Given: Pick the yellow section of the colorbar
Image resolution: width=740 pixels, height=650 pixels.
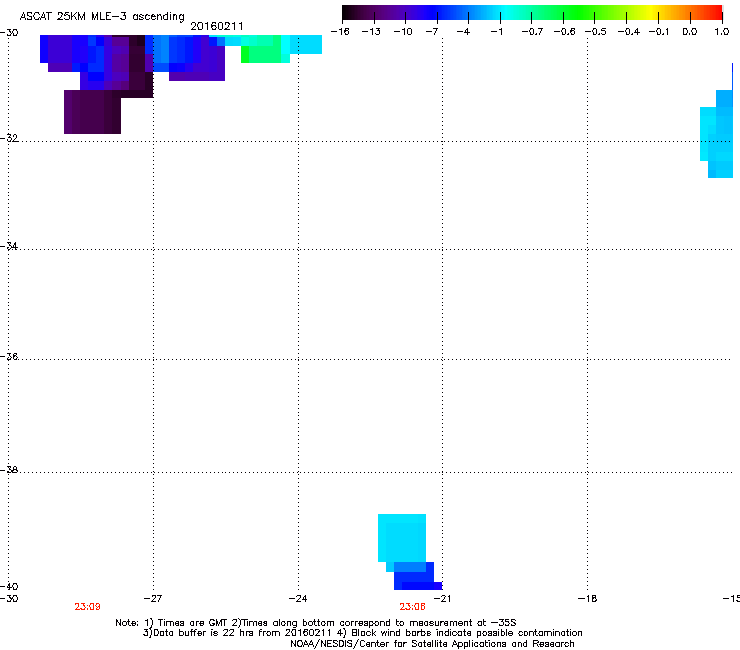Looking at the screenshot, I should (x=652, y=13).
